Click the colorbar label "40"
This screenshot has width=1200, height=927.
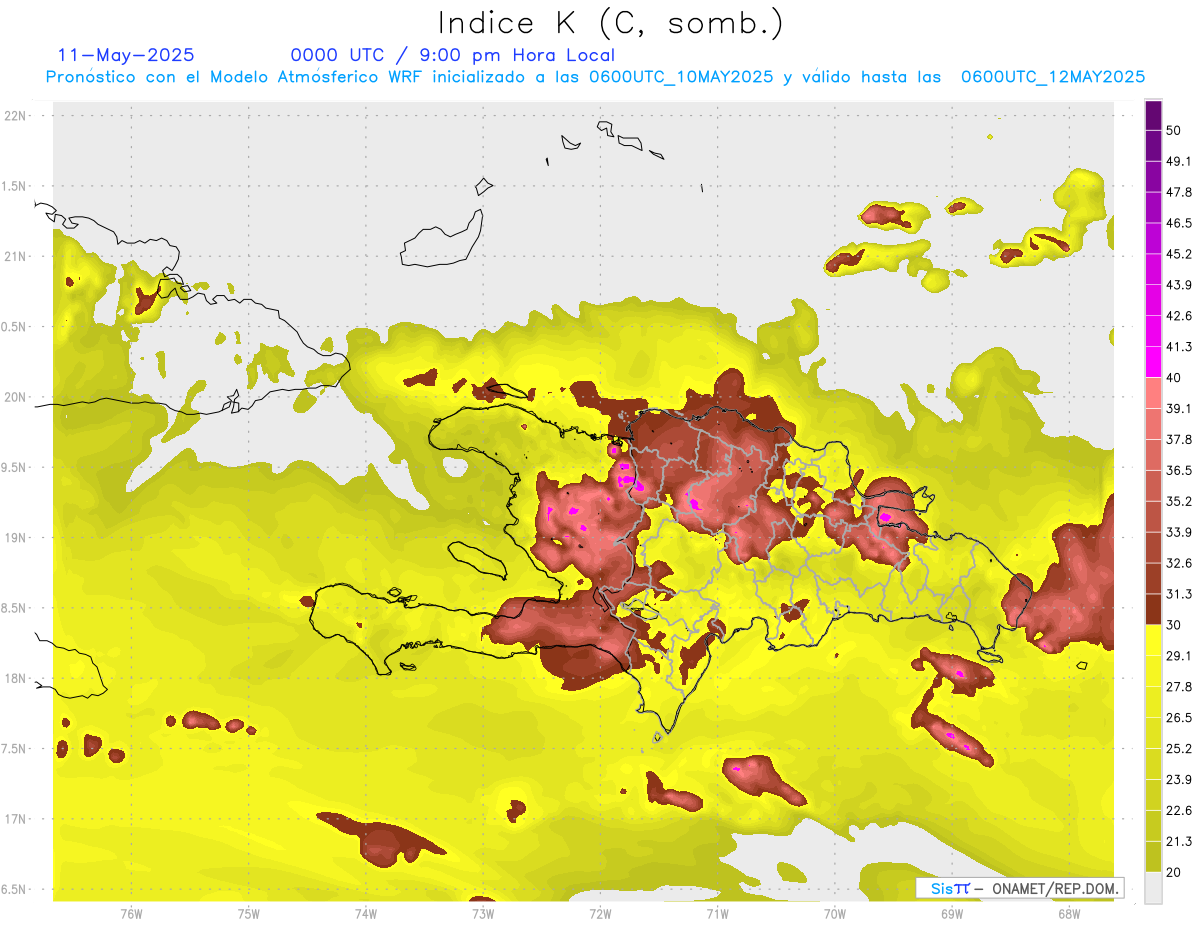[x=1174, y=378]
